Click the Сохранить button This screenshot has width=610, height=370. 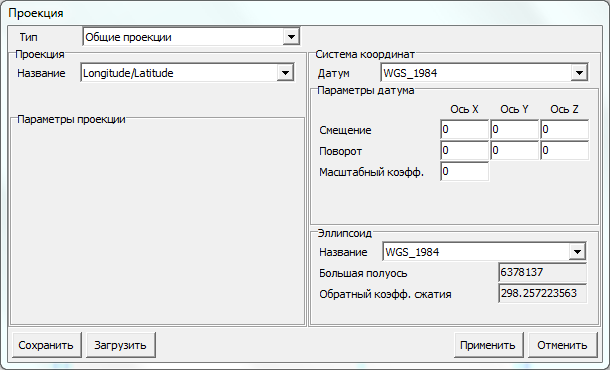[46, 345]
